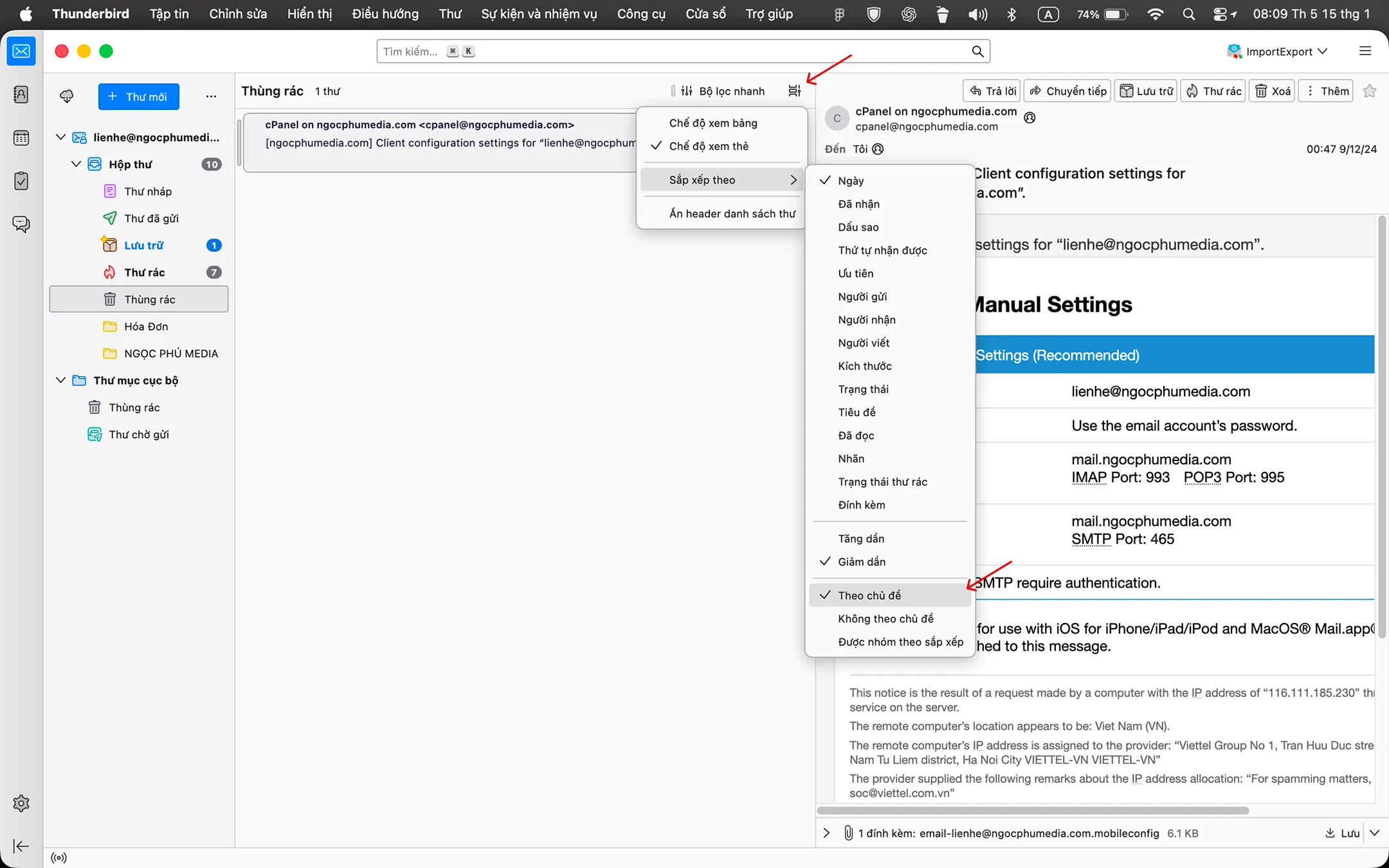Collapse the Hộp thư folder tree
1389x868 pixels.
click(76, 164)
